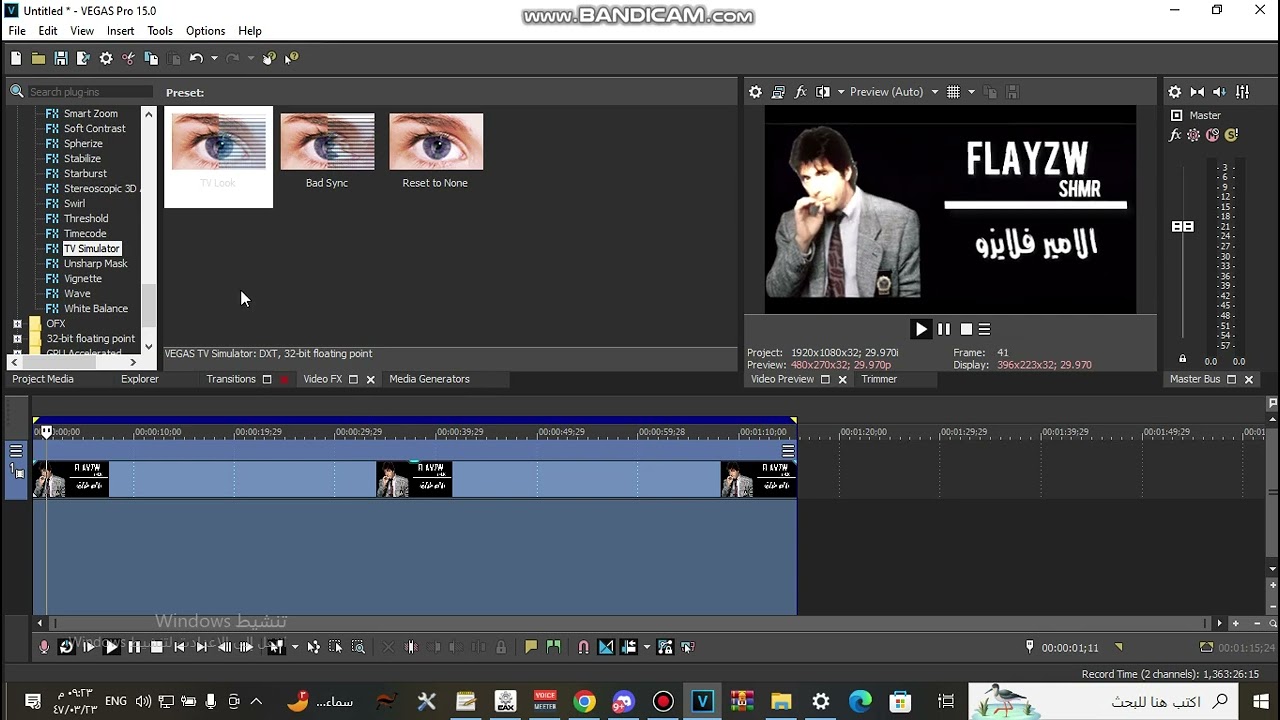This screenshot has width=1280, height=720.
Task: Expand the 32-bit floating point folder
Action: pos(17,339)
